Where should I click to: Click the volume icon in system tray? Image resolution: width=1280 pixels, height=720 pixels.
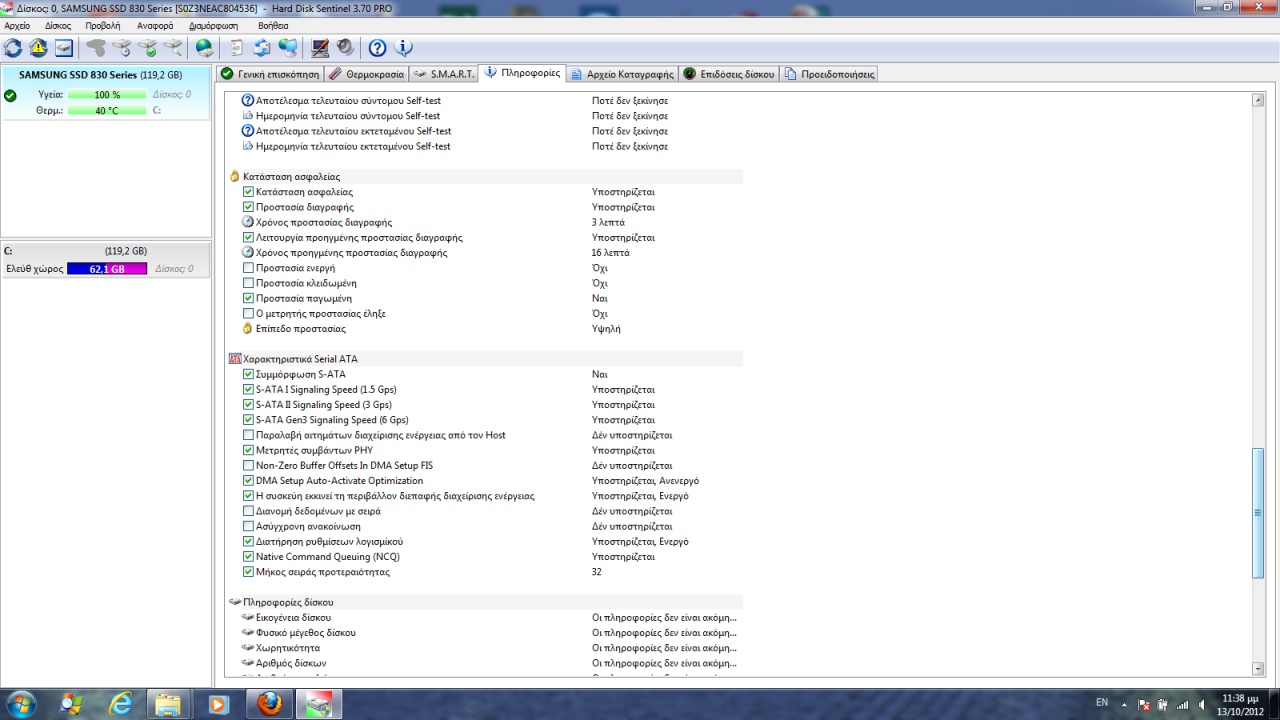coord(1203,704)
